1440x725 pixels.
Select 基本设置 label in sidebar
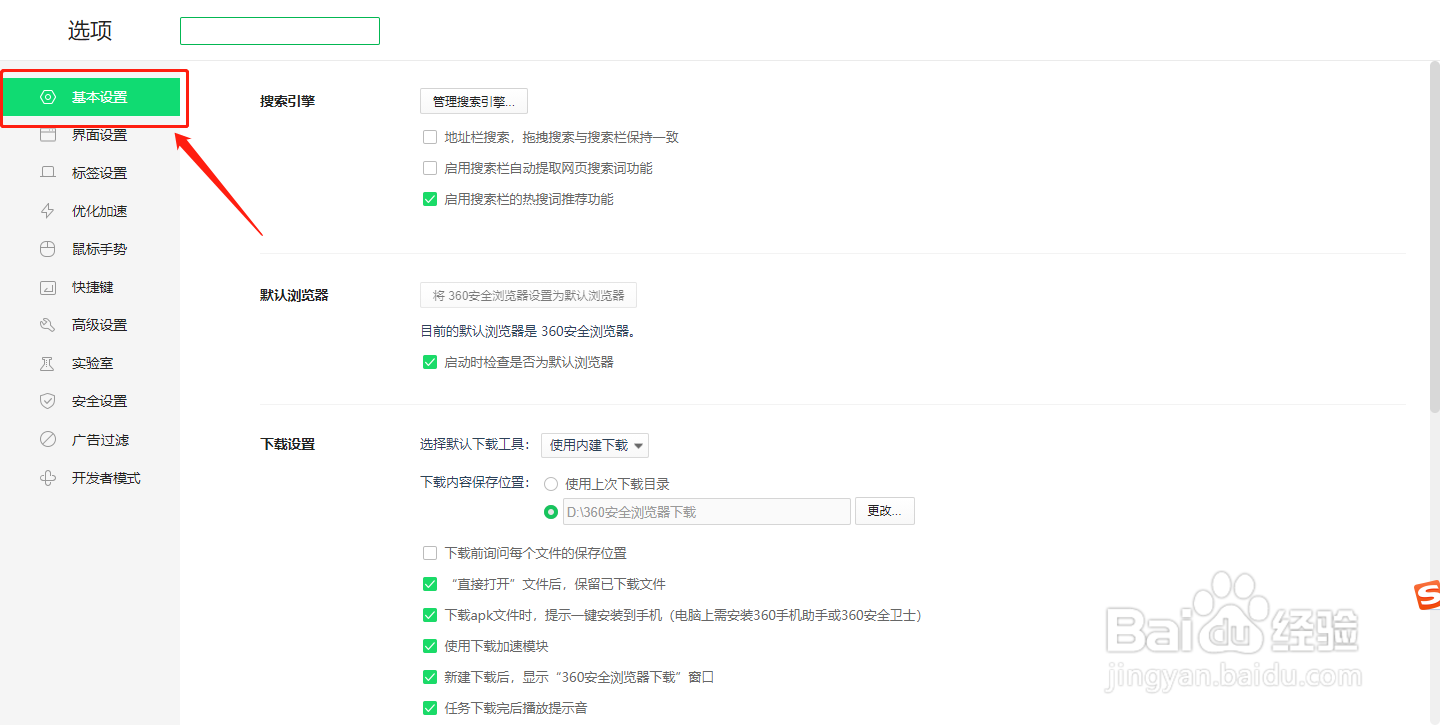[99, 97]
